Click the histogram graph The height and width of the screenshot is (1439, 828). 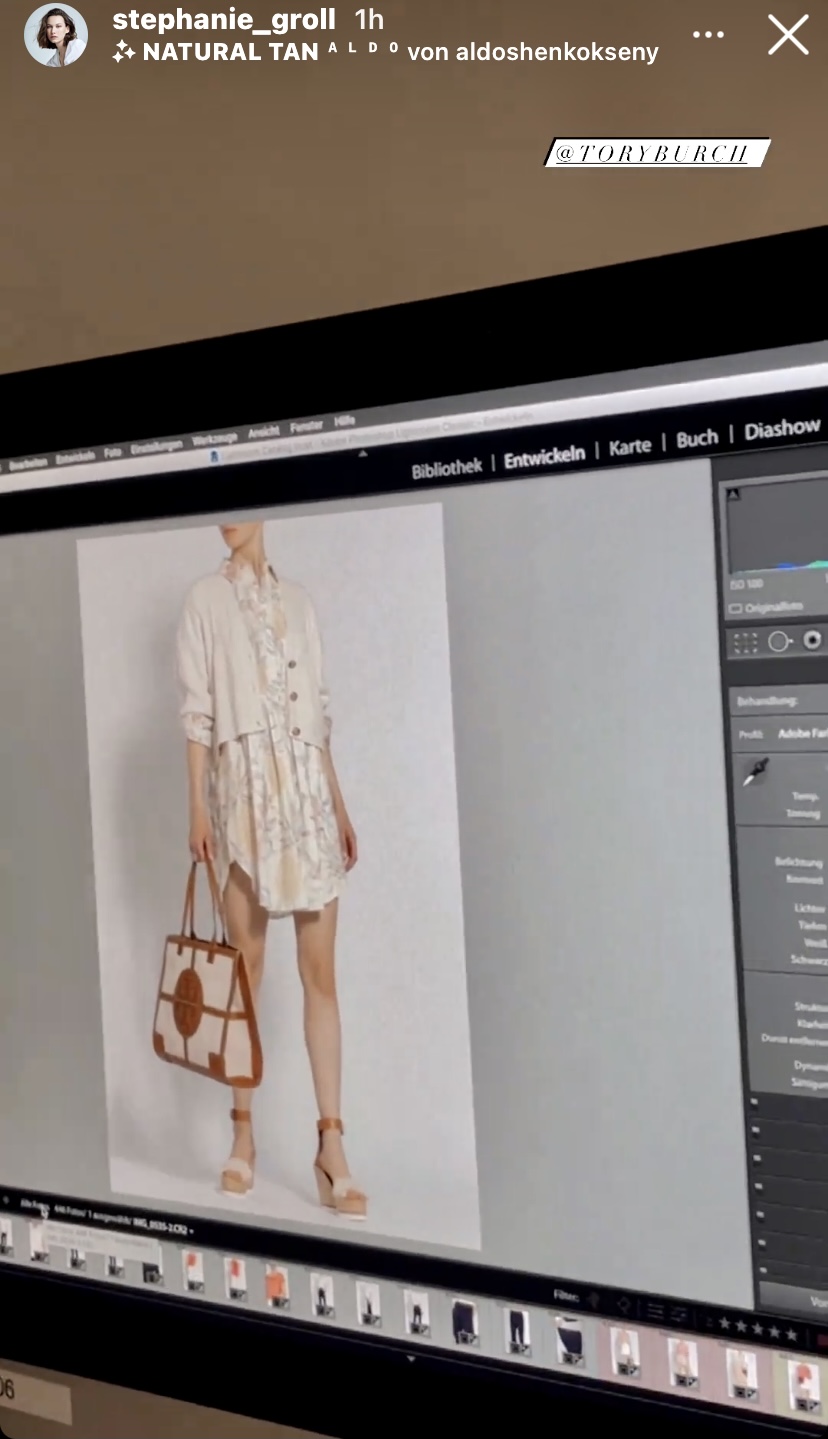tap(776, 528)
